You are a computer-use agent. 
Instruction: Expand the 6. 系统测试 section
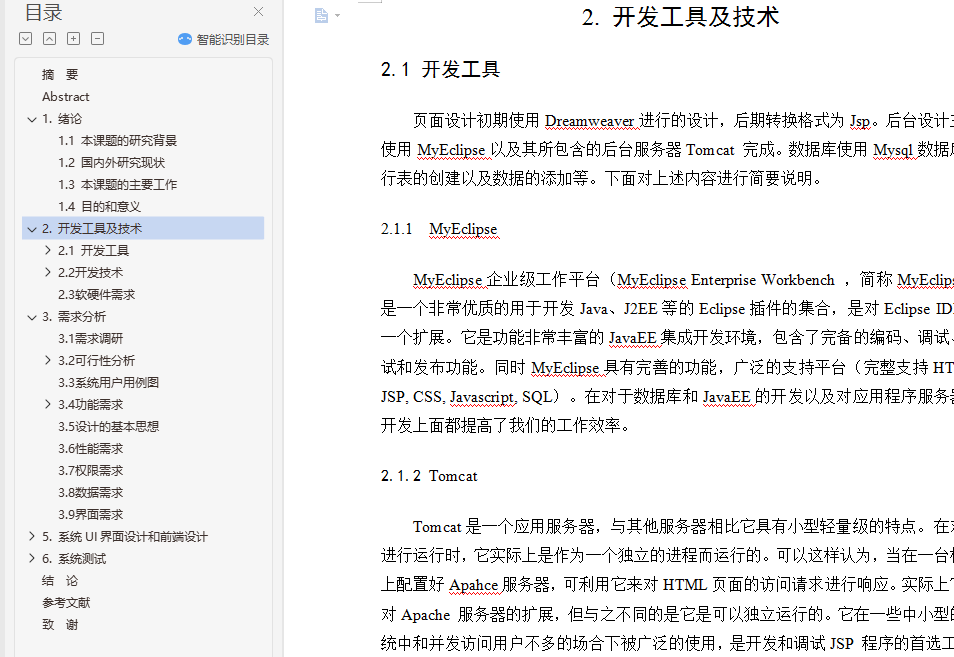tap(32, 558)
